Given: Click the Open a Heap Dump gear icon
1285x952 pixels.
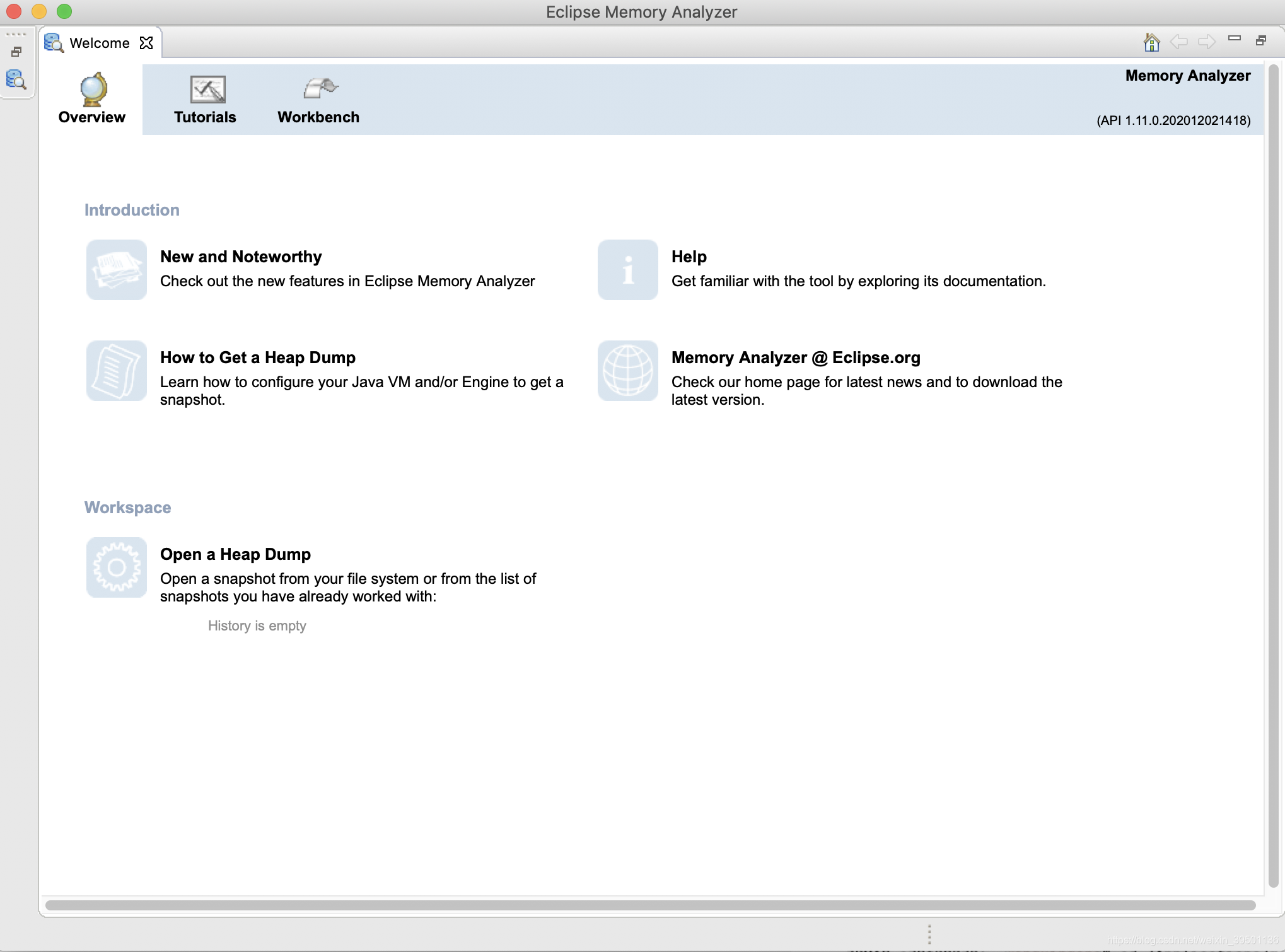Looking at the screenshot, I should [x=117, y=567].
